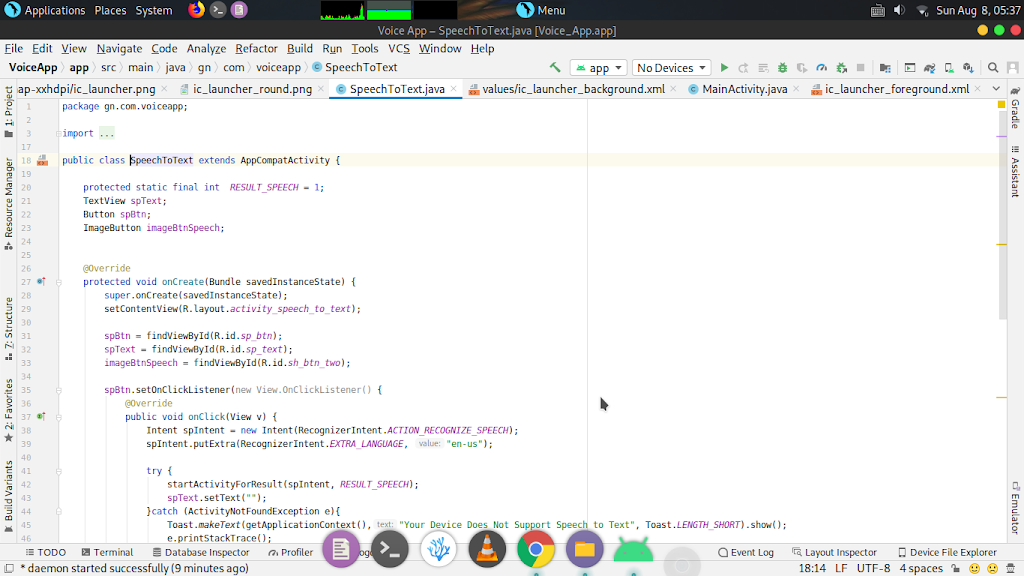
Task: Open the 4 spaces indent selector
Action: [x=921, y=568]
